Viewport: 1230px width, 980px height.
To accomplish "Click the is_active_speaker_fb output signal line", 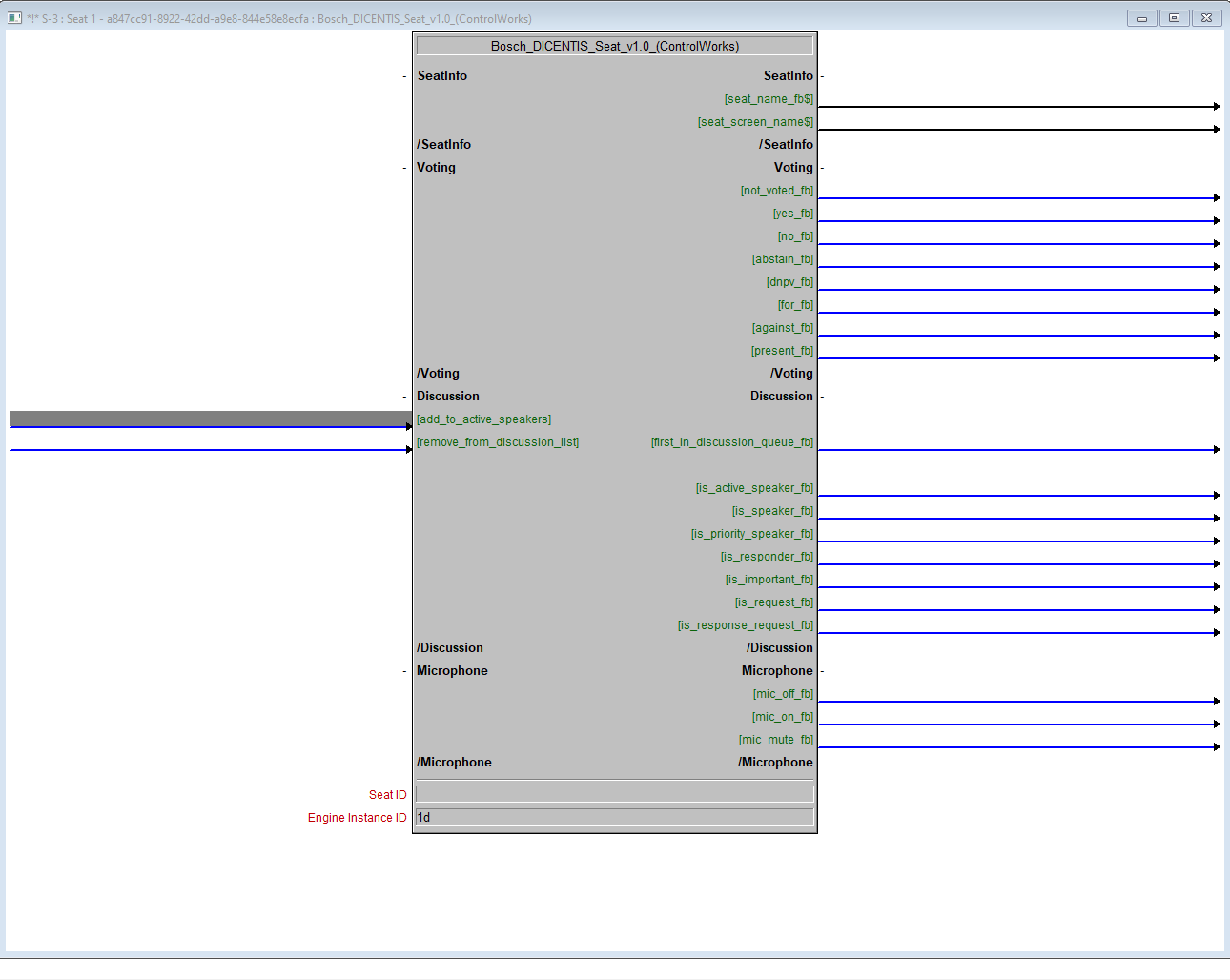I will tap(1018, 496).
